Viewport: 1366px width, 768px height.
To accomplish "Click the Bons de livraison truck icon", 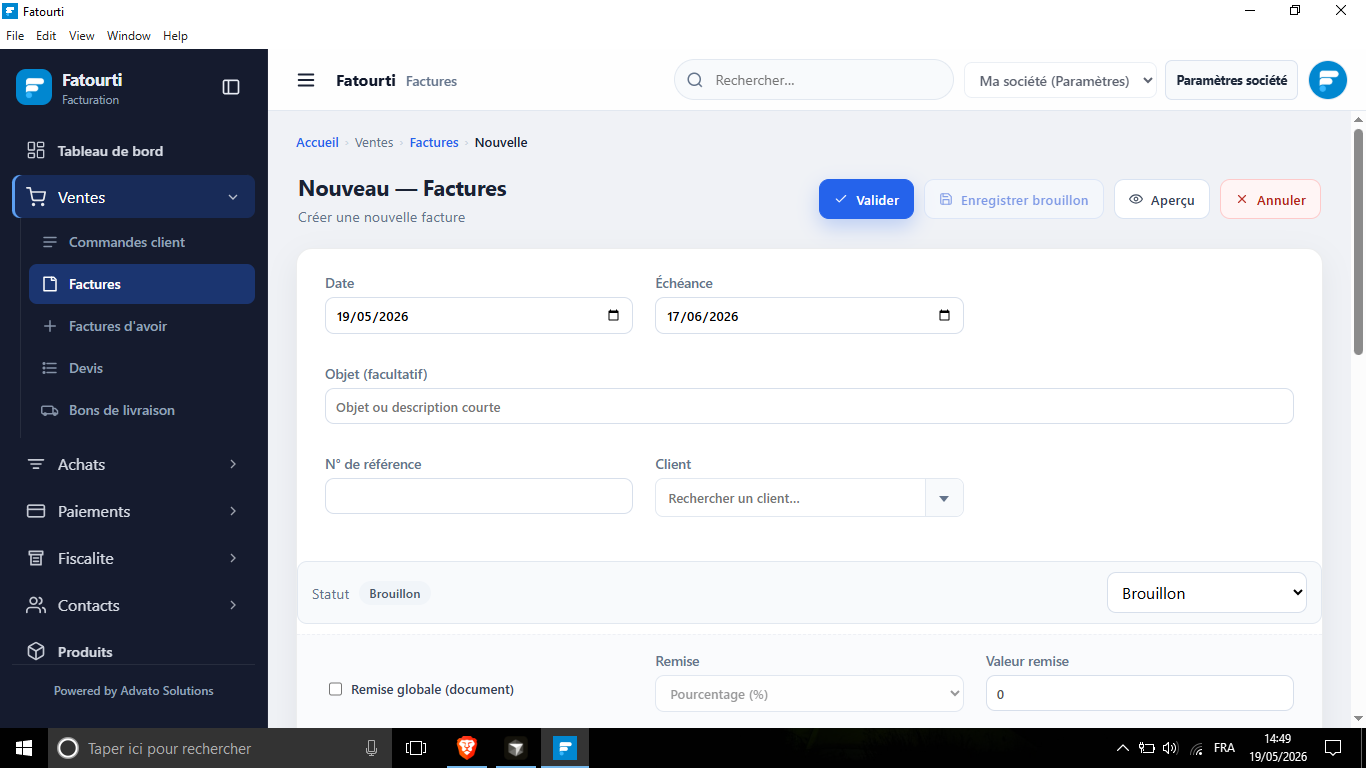I will [x=49, y=410].
